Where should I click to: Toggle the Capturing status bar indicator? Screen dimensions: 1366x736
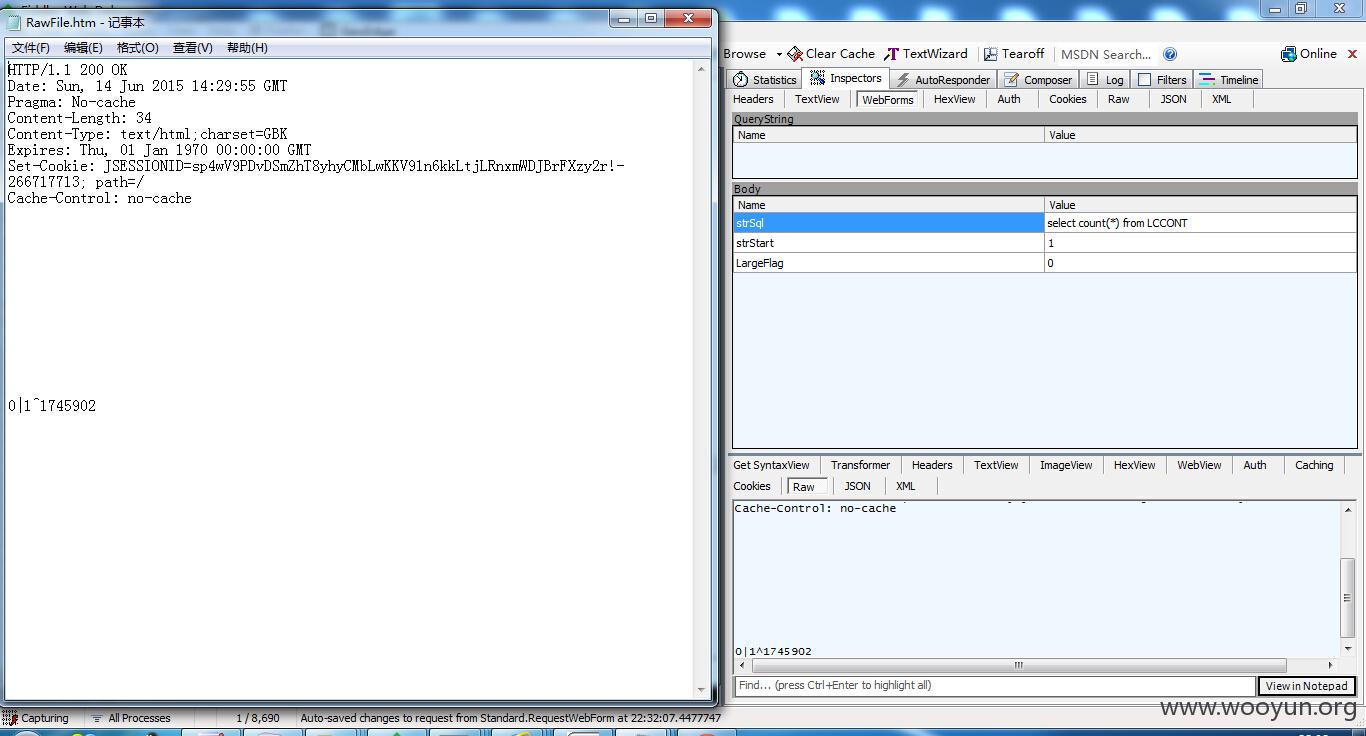(36, 718)
